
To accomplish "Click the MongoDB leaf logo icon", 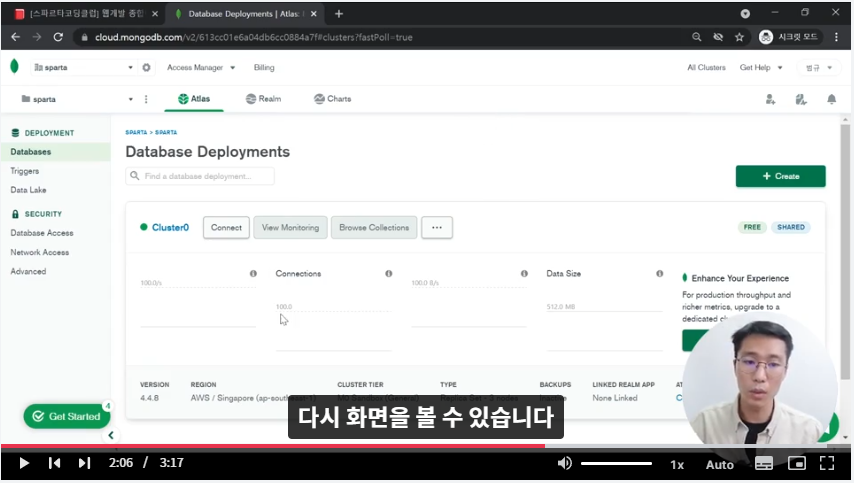I will coord(15,67).
